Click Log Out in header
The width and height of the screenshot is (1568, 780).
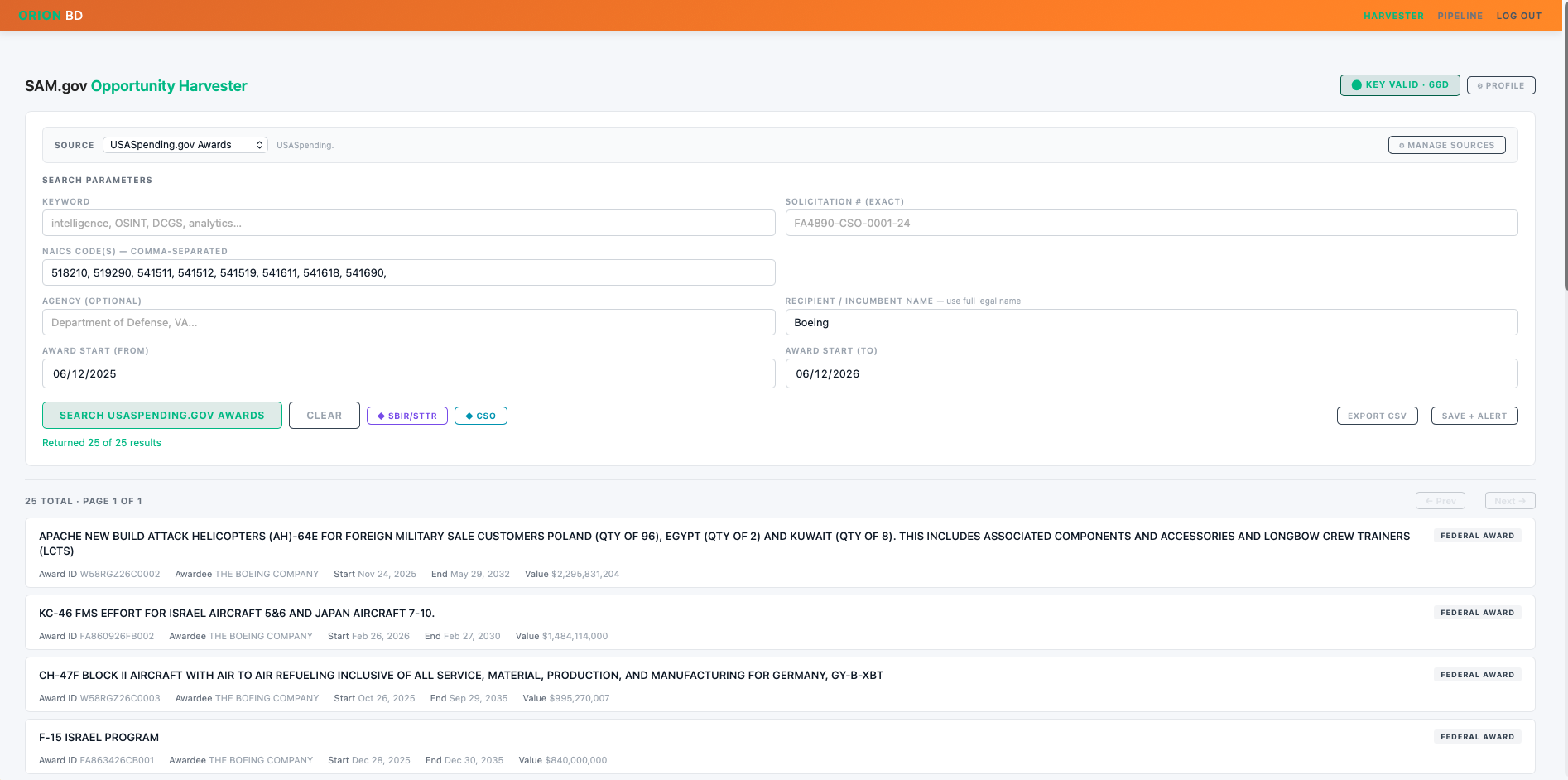(x=1518, y=16)
